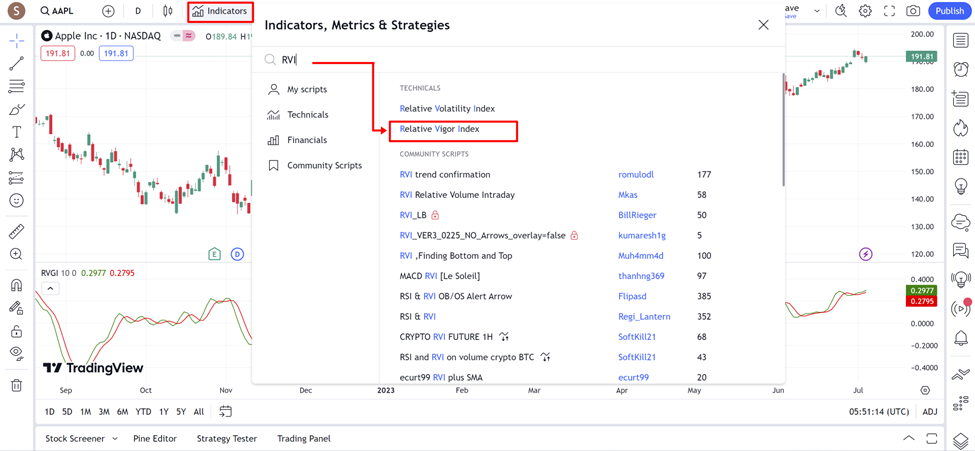Open the candlestick chart style selector

pyautogui.click(x=167, y=11)
